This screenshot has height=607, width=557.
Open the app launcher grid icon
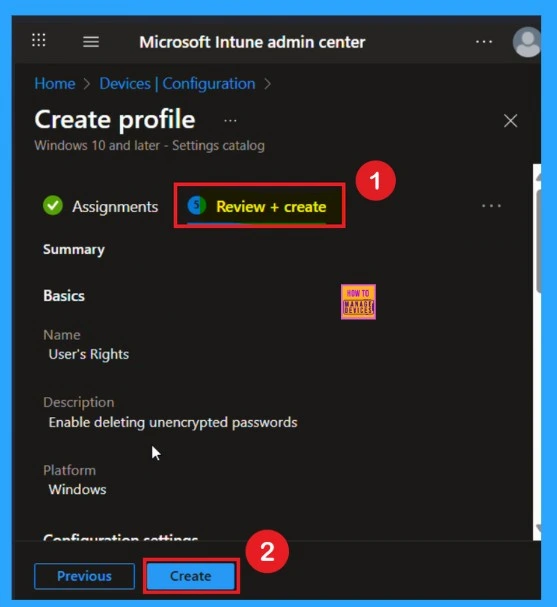coord(38,40)
